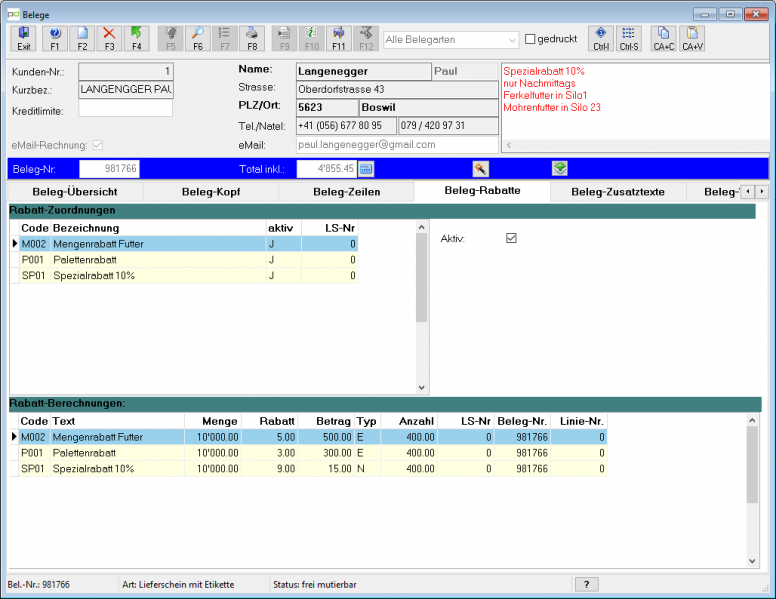
Task: Switch to the Beleg-Kopf tab
Action: click(211, 192)
